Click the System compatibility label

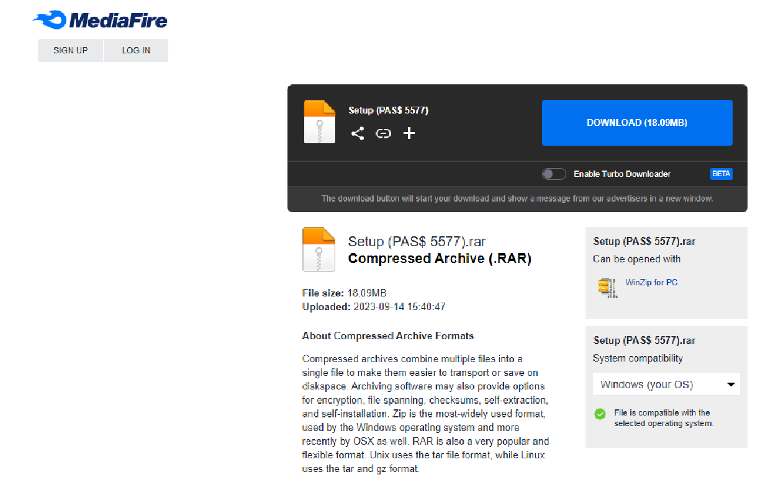pos(638,358)
